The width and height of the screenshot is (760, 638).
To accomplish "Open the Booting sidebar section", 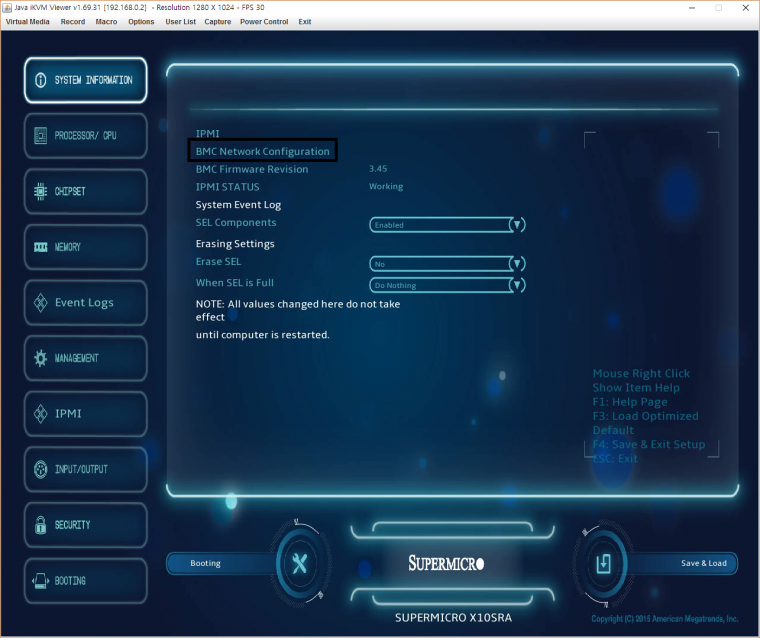I will click(x=86, y=580).
